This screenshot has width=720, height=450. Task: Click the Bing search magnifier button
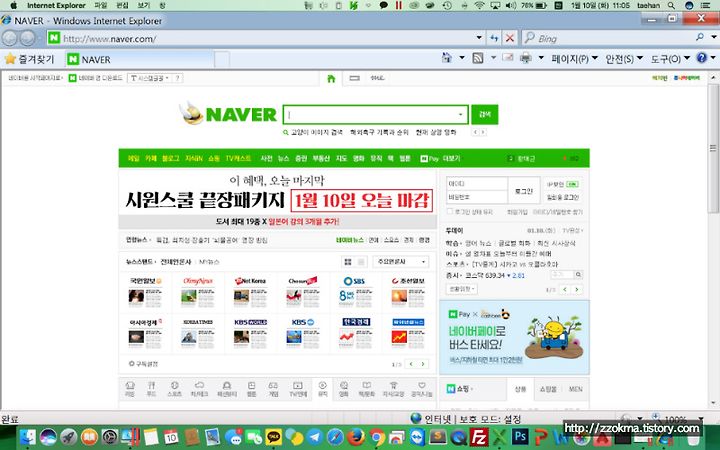pos(700,37)
